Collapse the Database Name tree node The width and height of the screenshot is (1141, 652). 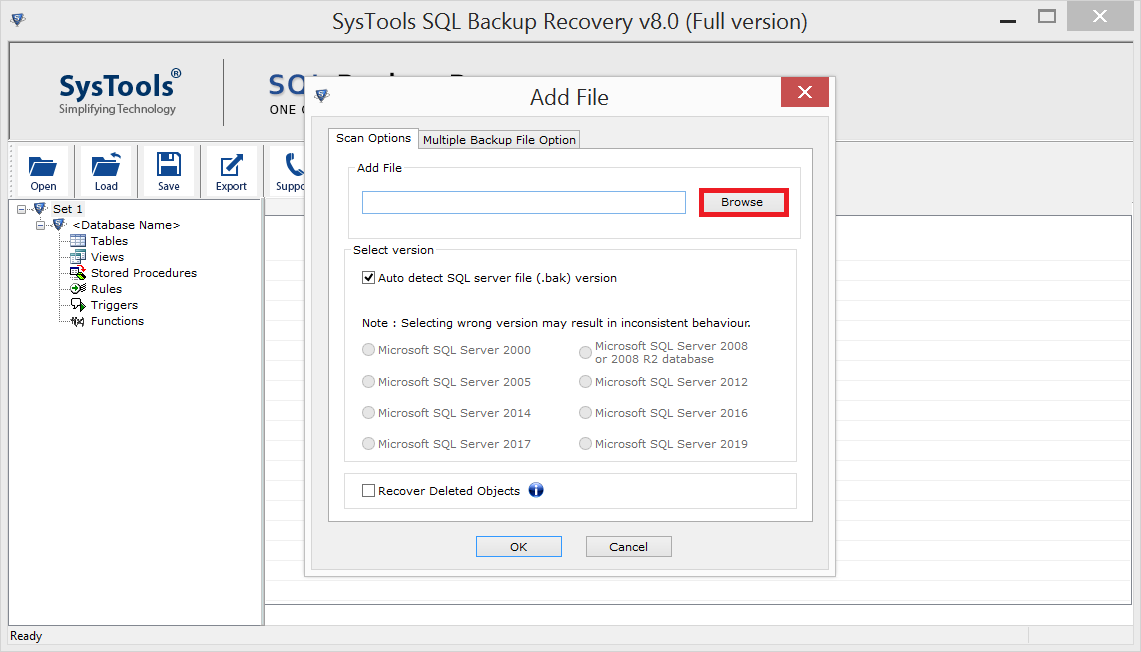coord(40,226)
